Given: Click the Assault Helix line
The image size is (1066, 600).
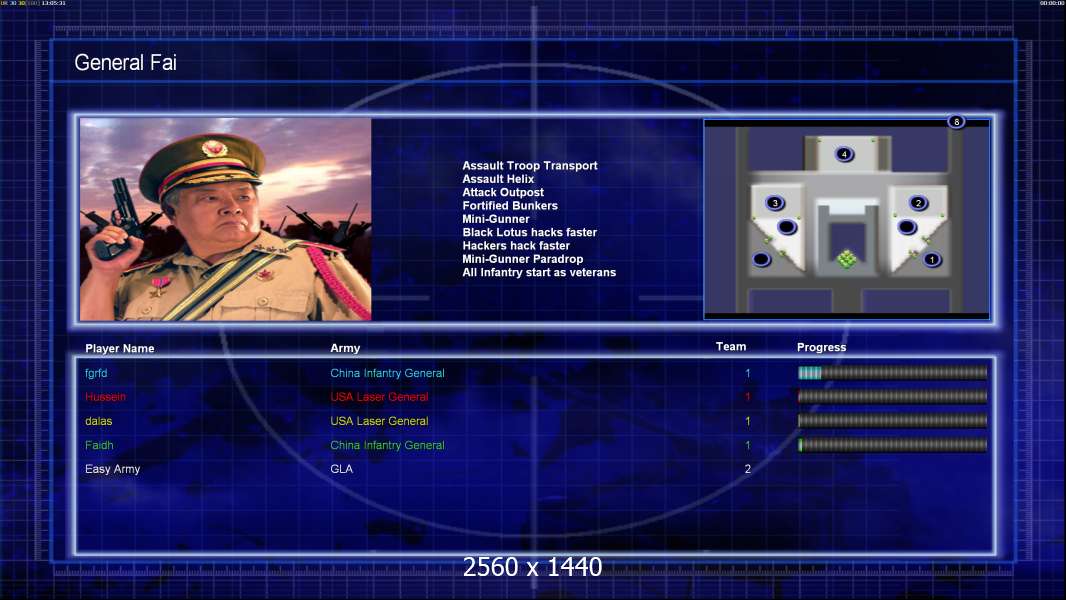Looking at the screenshot, I should [498, 179].
